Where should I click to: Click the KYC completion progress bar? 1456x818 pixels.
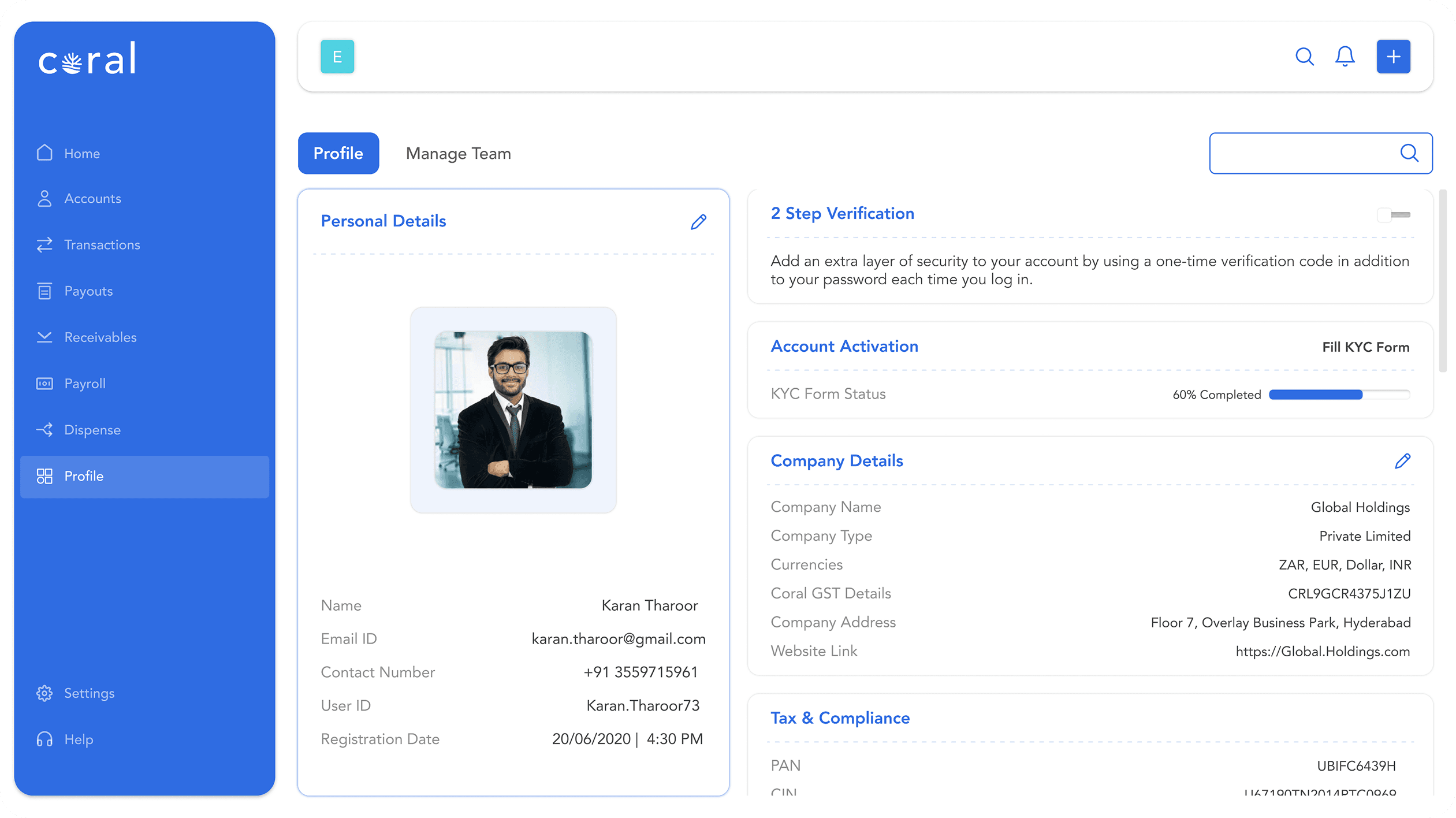point(1339,395)
